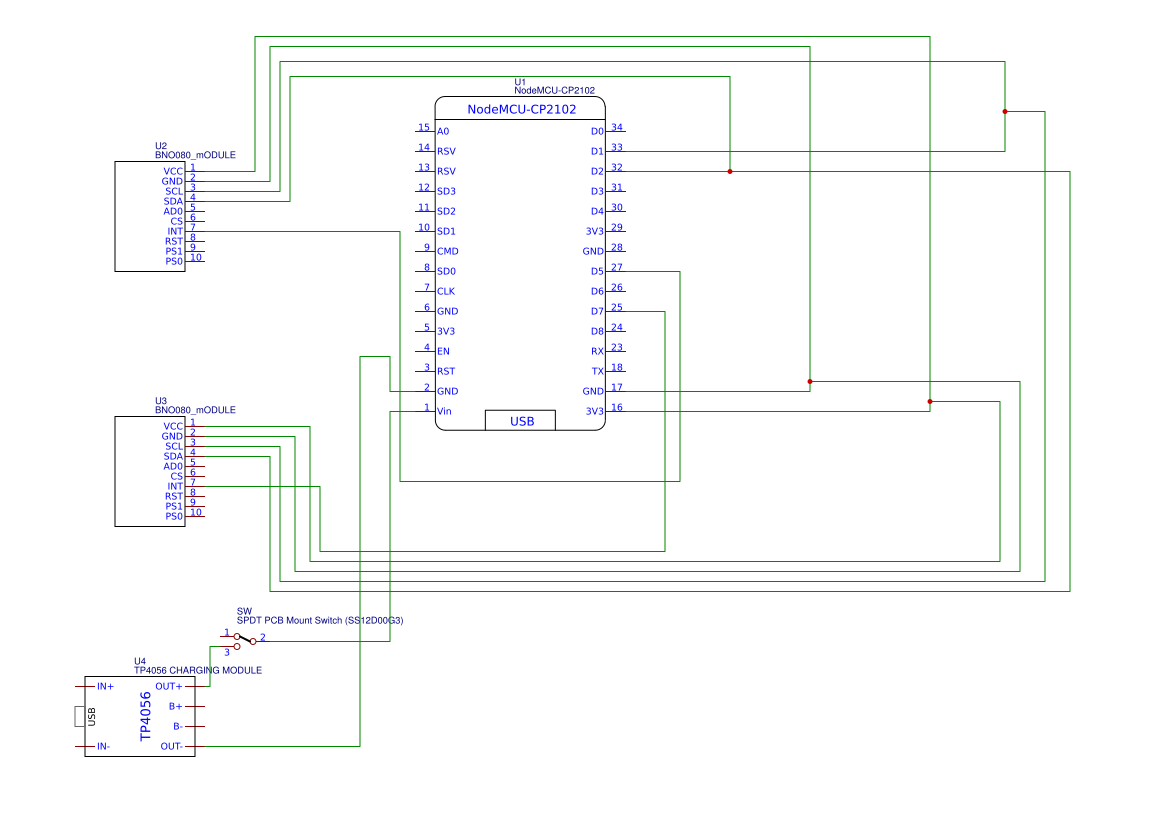Select the D7 pin 25 on NodeMCU

click(607, 310)
